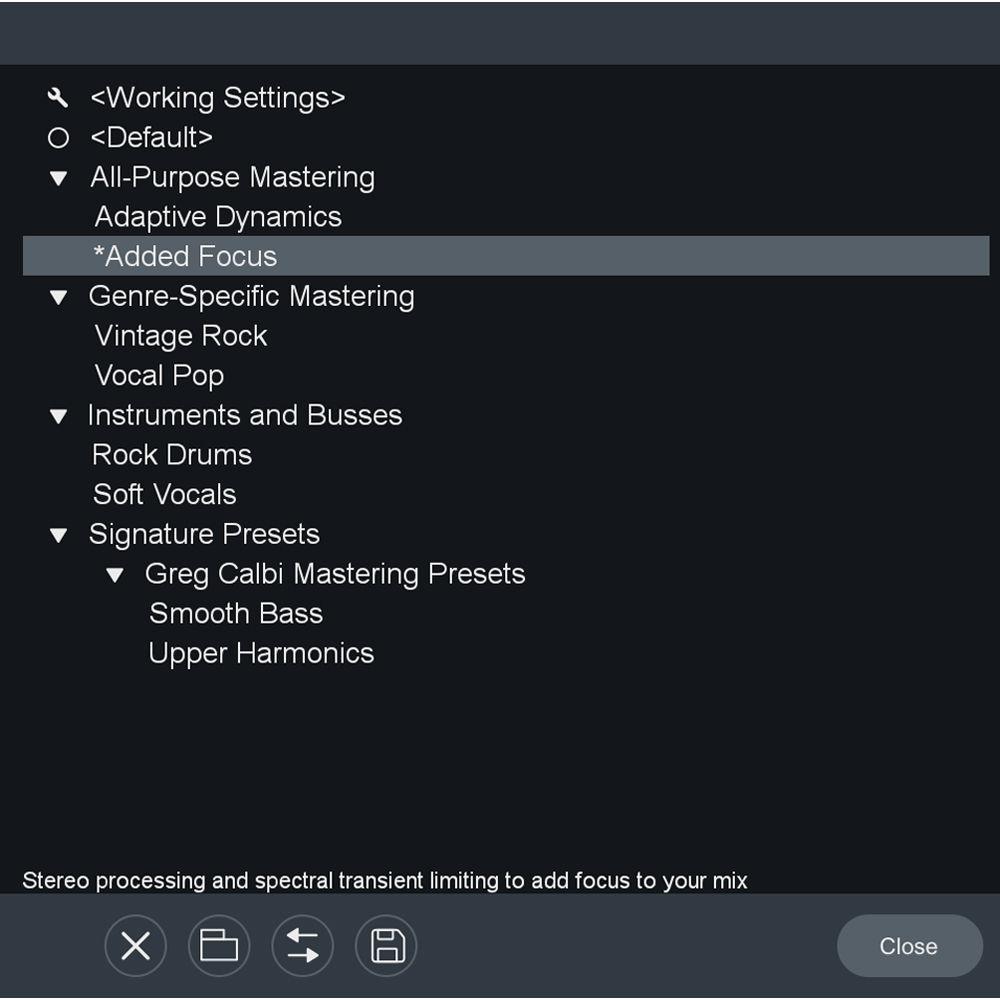Click the circle icon beside Default
This screenshot has height=1000, width=1000.
click(58, 137)
